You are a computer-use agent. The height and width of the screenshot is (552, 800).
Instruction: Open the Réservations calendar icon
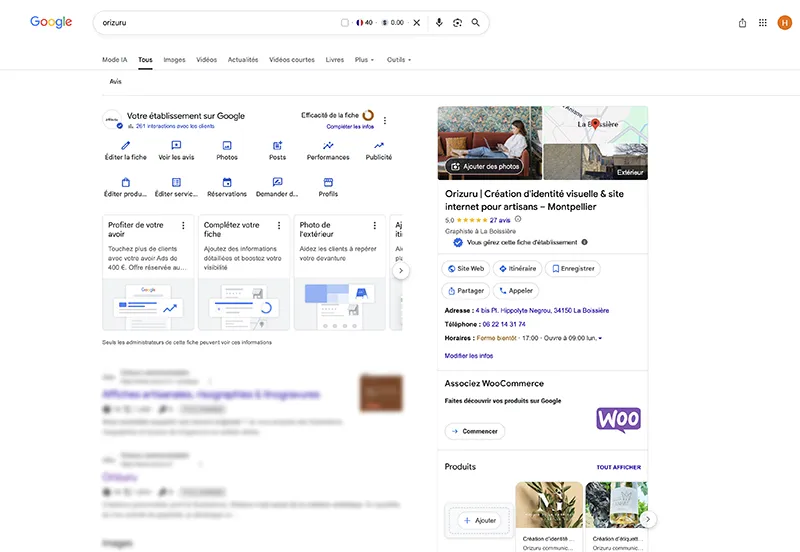[x=227, y=182]
